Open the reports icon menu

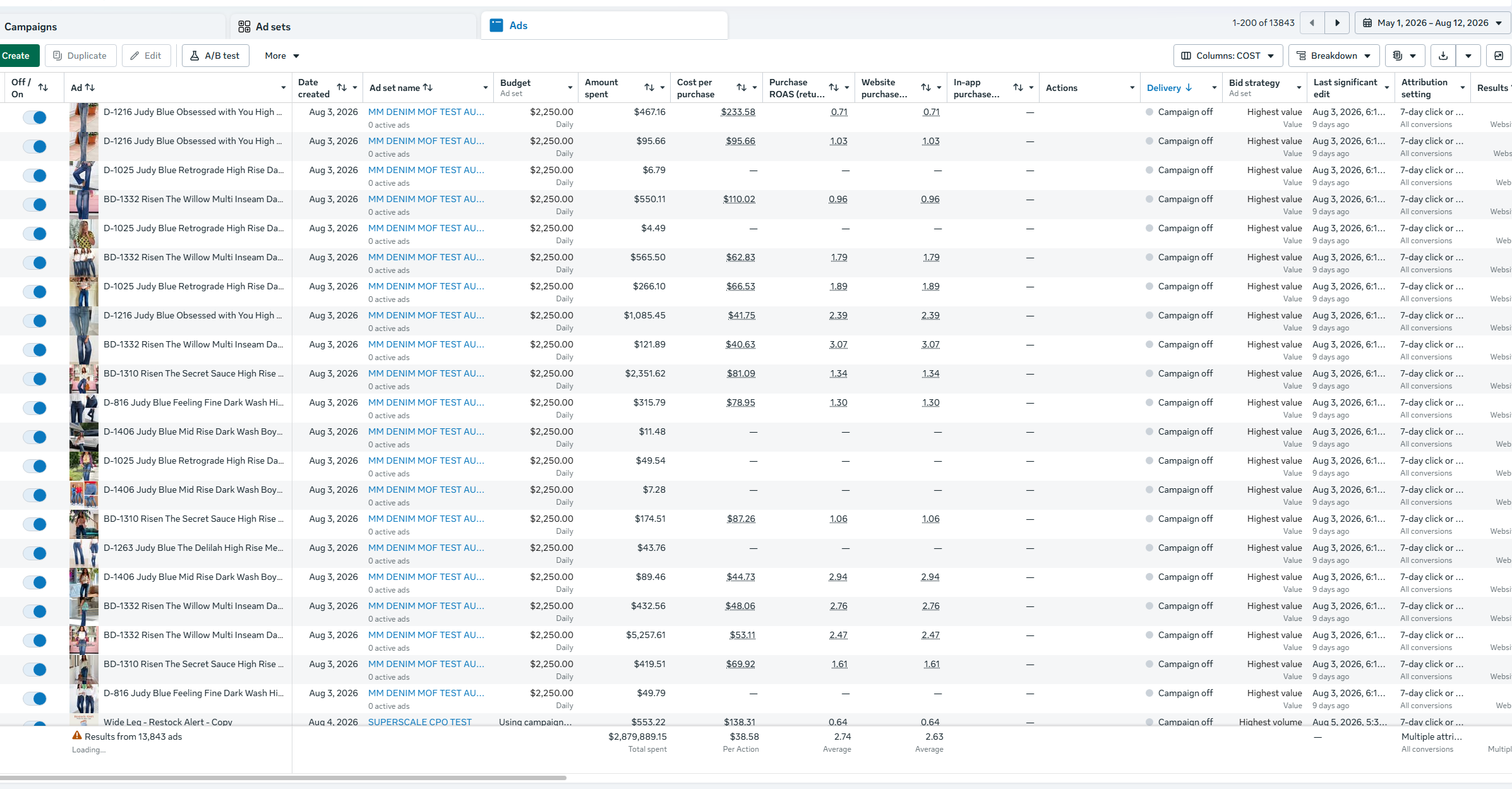point(1405,56)
